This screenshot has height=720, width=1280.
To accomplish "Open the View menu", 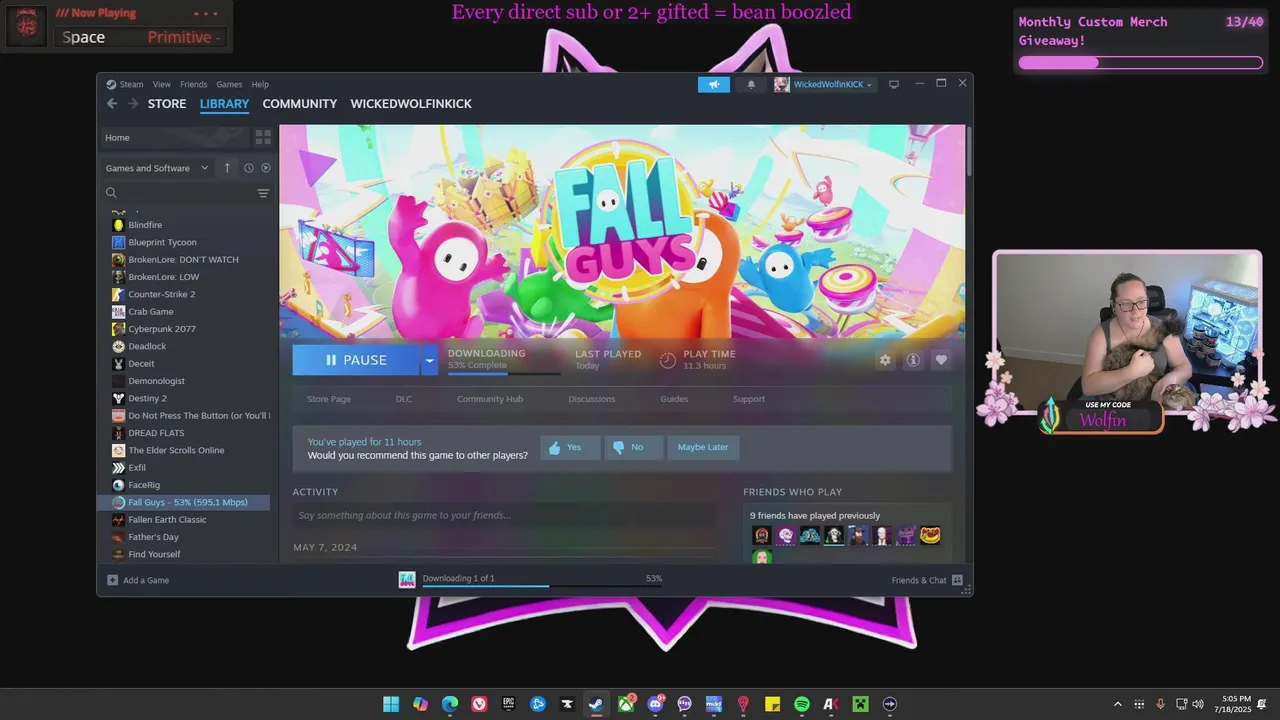I will coord(162,84).
